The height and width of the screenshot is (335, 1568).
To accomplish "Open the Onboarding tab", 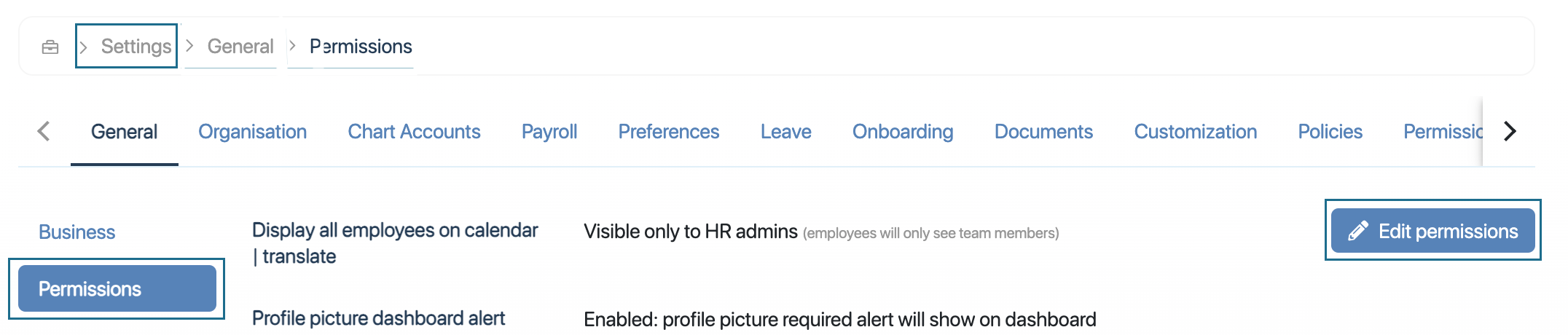I will click(x=902, y=132).
